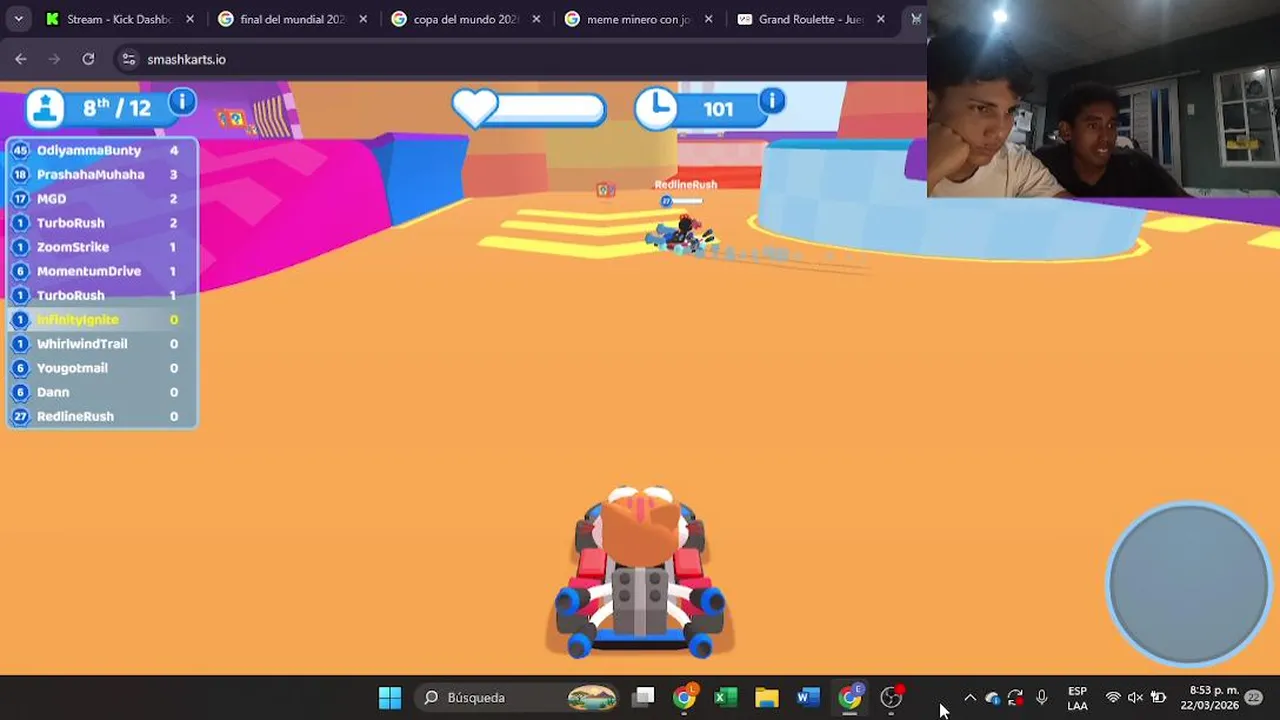Open info beside timer 101
This screenshot has width=1280, height=720.
pos(771,101)
